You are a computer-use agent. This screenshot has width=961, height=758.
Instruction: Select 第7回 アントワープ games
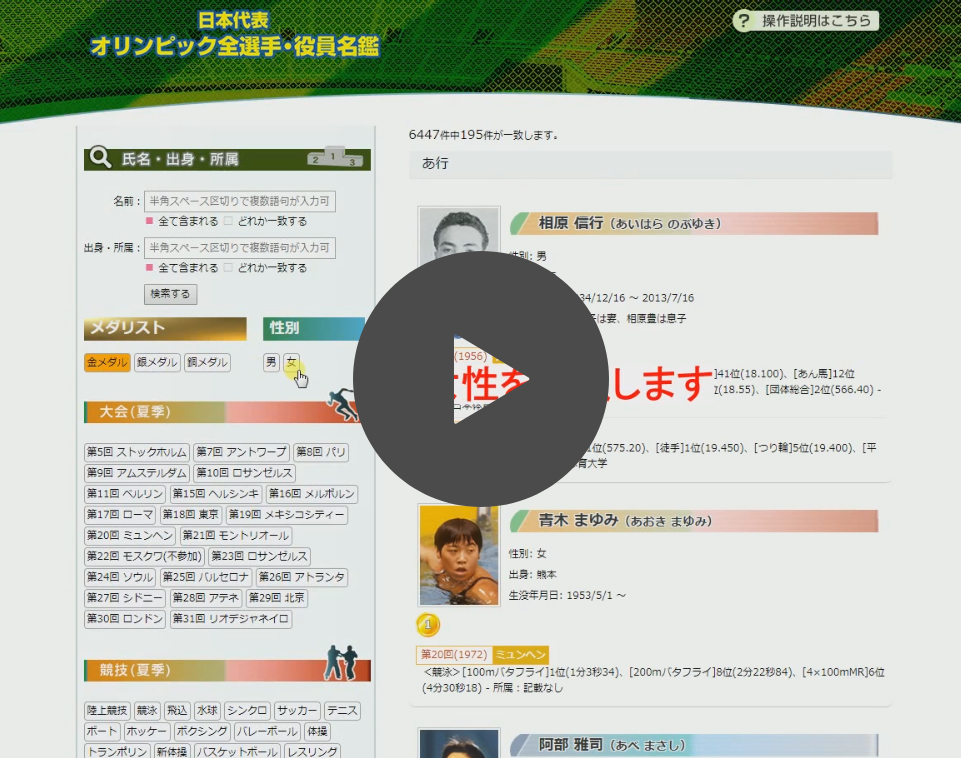click(241, 452)
